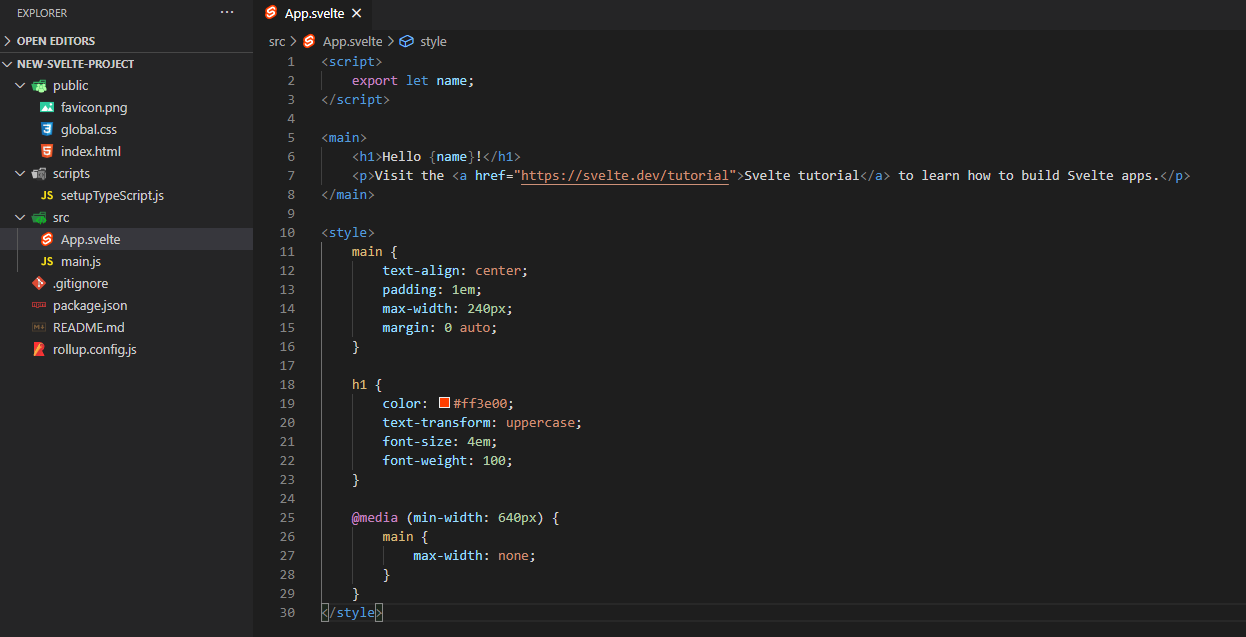Click the 'font-size: 4em;' declaration
This screenshot has height=637, width=1246.
(x=440, y=441)
